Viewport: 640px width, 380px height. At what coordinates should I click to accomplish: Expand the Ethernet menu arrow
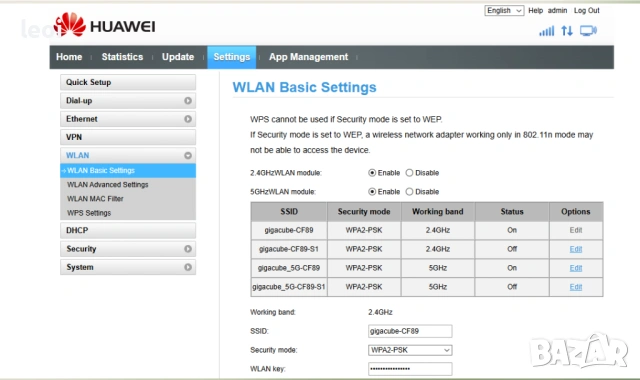(188, 119)
